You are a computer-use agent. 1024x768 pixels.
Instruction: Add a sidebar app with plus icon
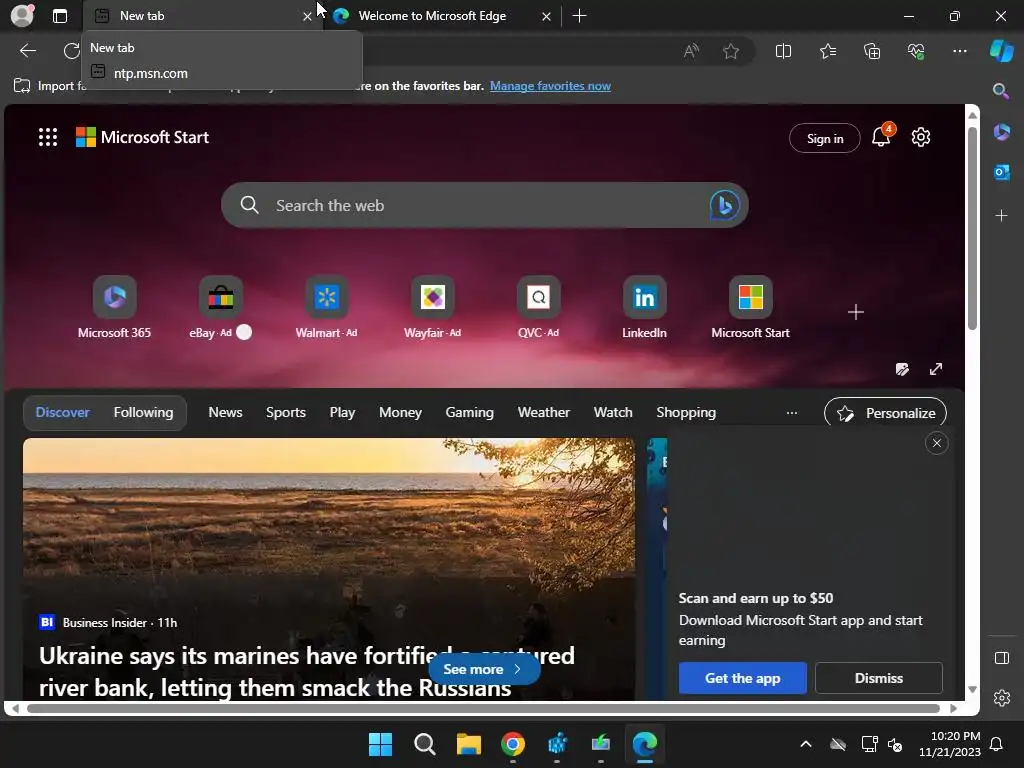(x=1001, y=215)
